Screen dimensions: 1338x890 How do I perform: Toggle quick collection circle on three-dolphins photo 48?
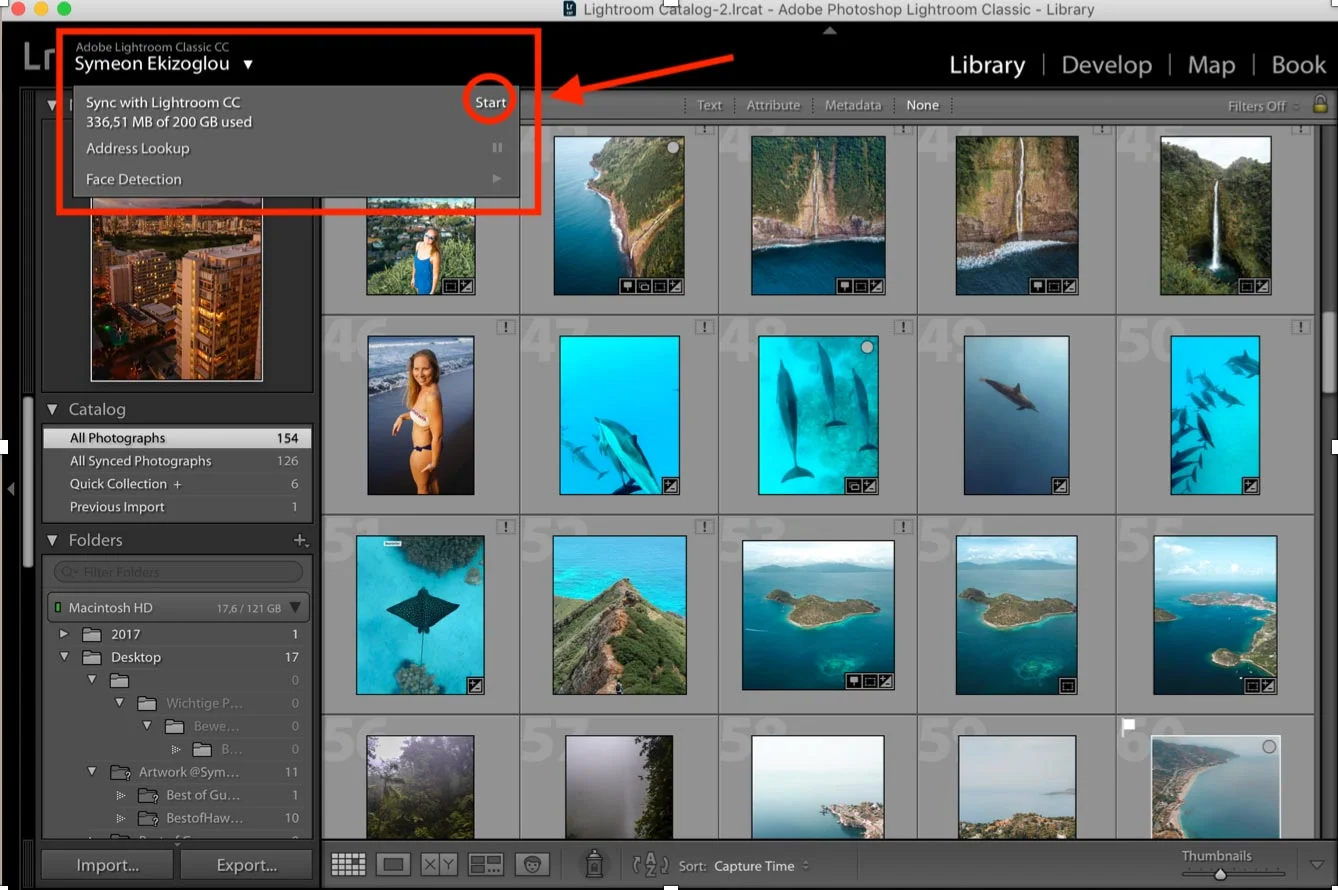coord(867,347)
